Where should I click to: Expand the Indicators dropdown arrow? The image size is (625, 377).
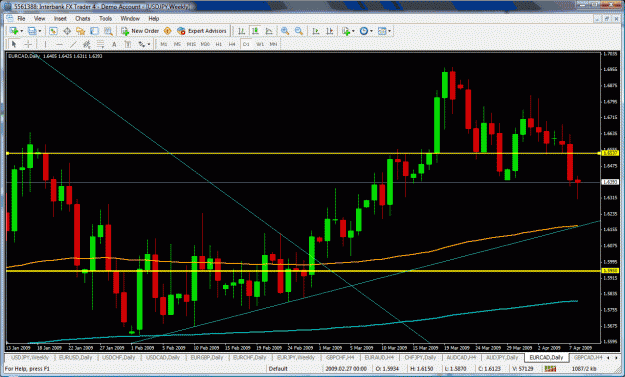pos(353,31)
